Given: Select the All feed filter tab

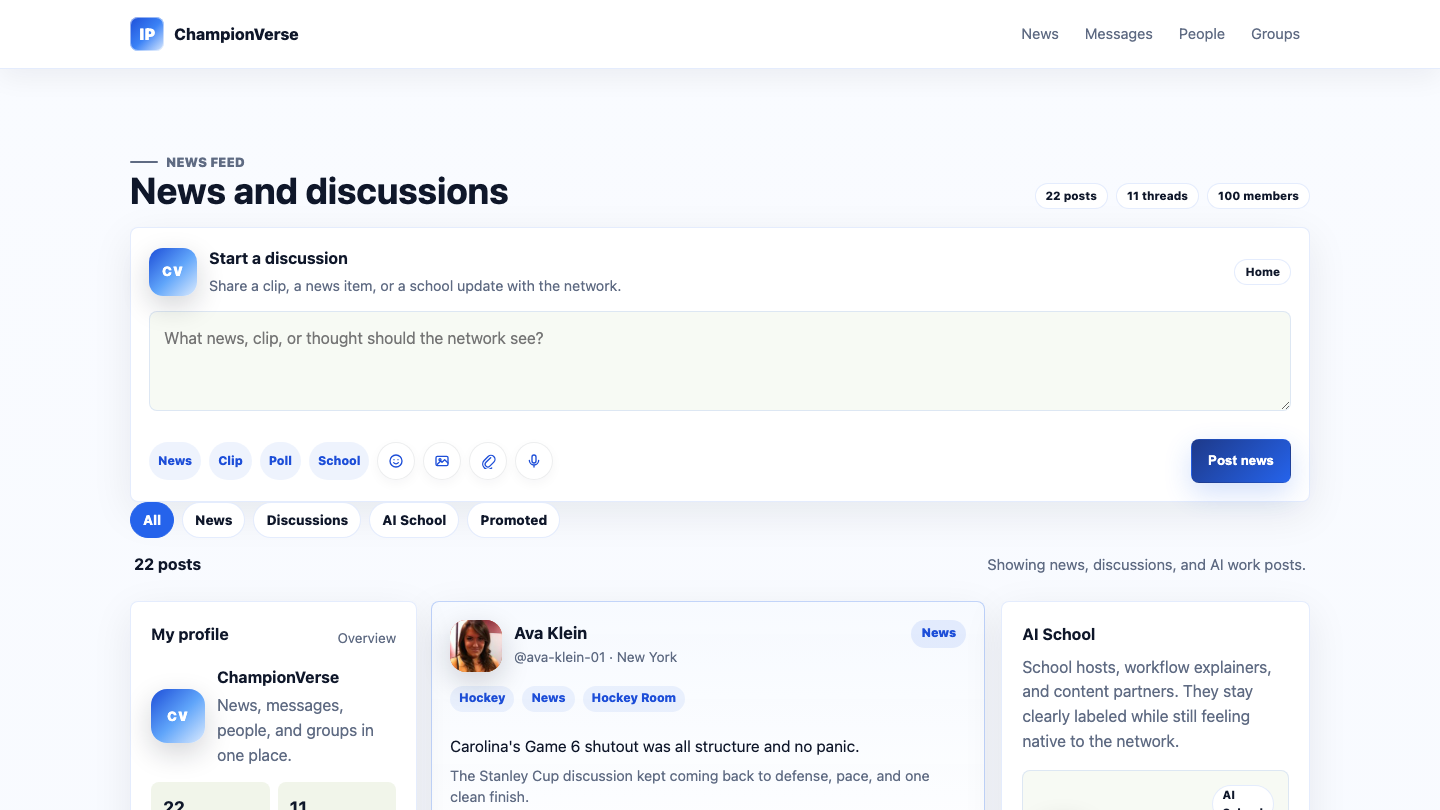Looking at the screenshot, I should tap(152, 520).
